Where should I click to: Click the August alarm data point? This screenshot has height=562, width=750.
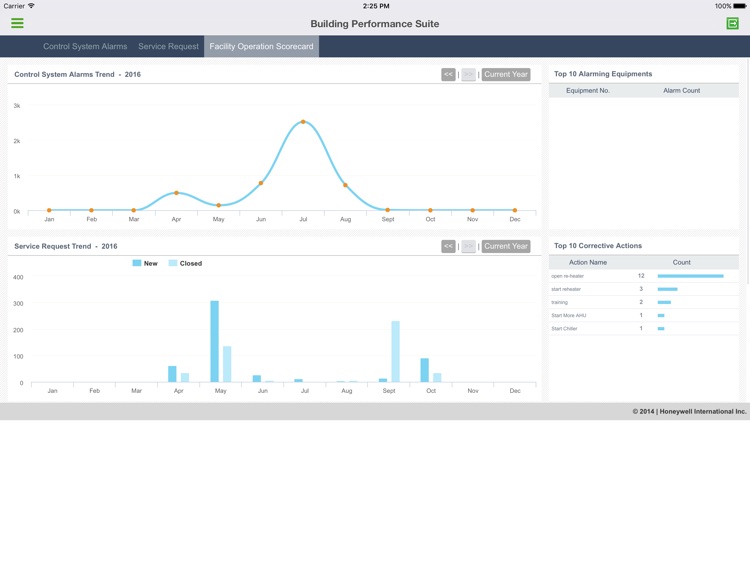point(345,185)
